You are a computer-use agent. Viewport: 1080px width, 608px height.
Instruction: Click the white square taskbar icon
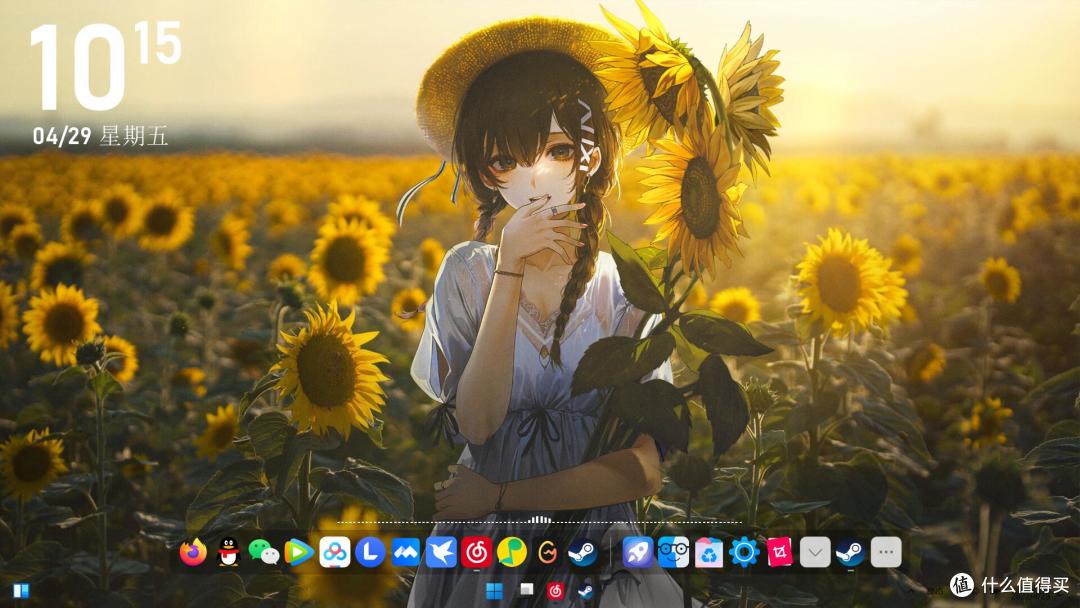527,589
